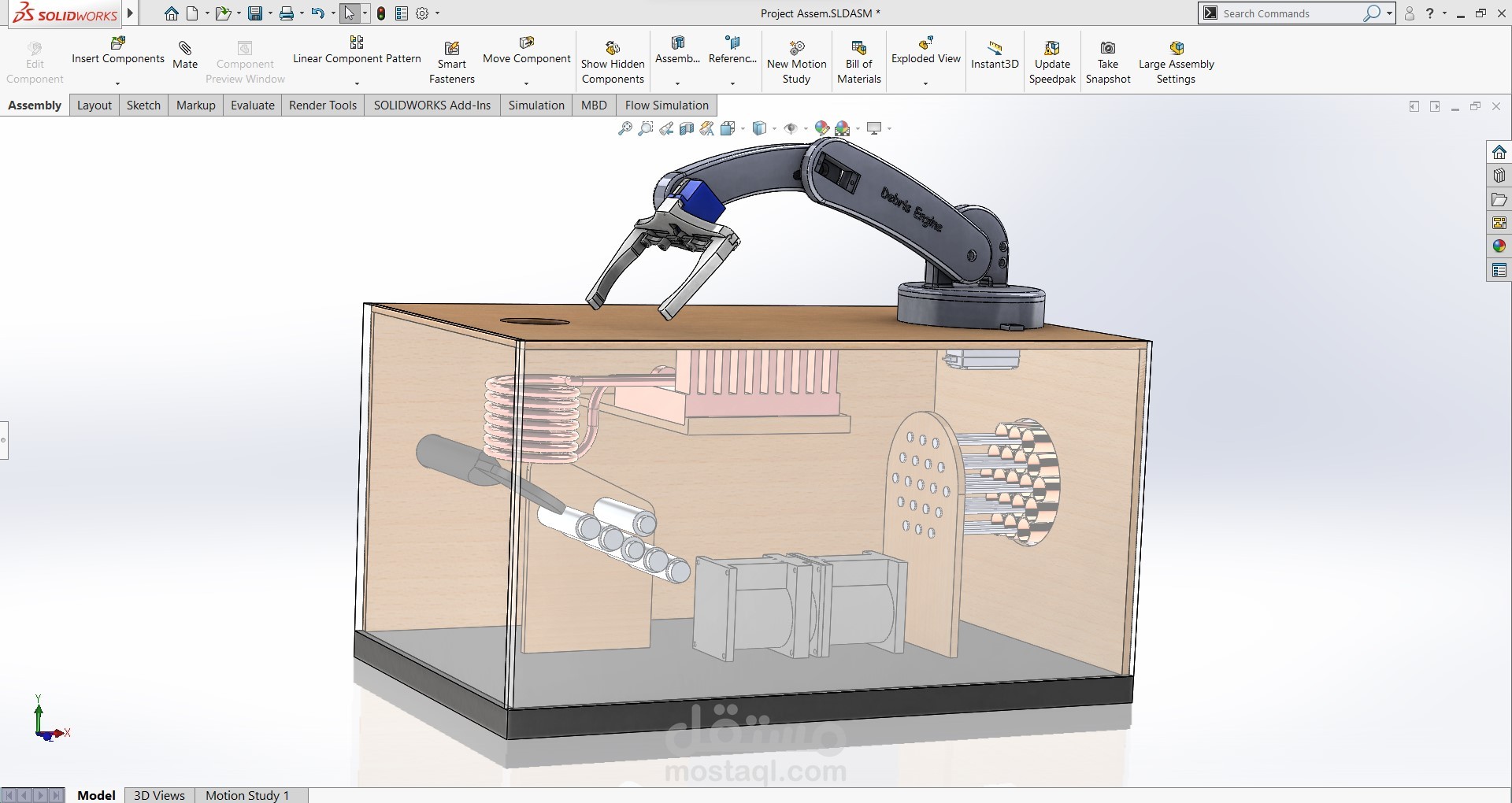Screen dimensions: 1512x803
Task: Take a Snapshot of the view
Action: [x=1108, y=59]
